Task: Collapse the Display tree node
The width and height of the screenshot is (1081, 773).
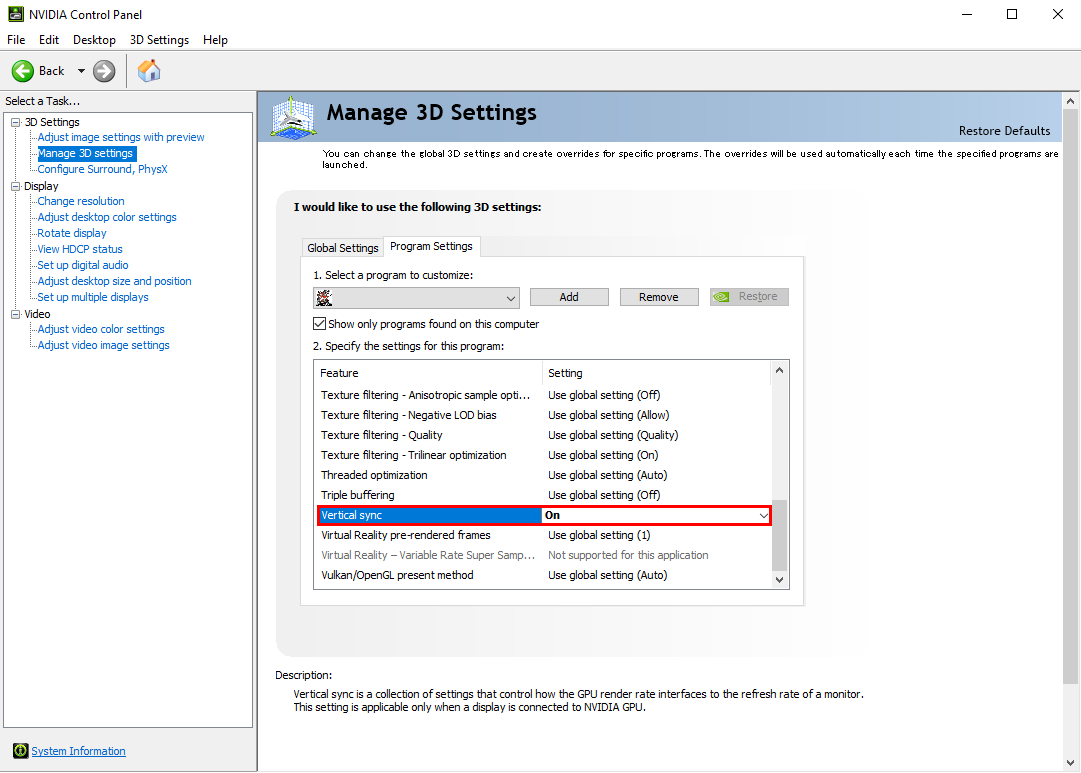Action: point(15,186)
